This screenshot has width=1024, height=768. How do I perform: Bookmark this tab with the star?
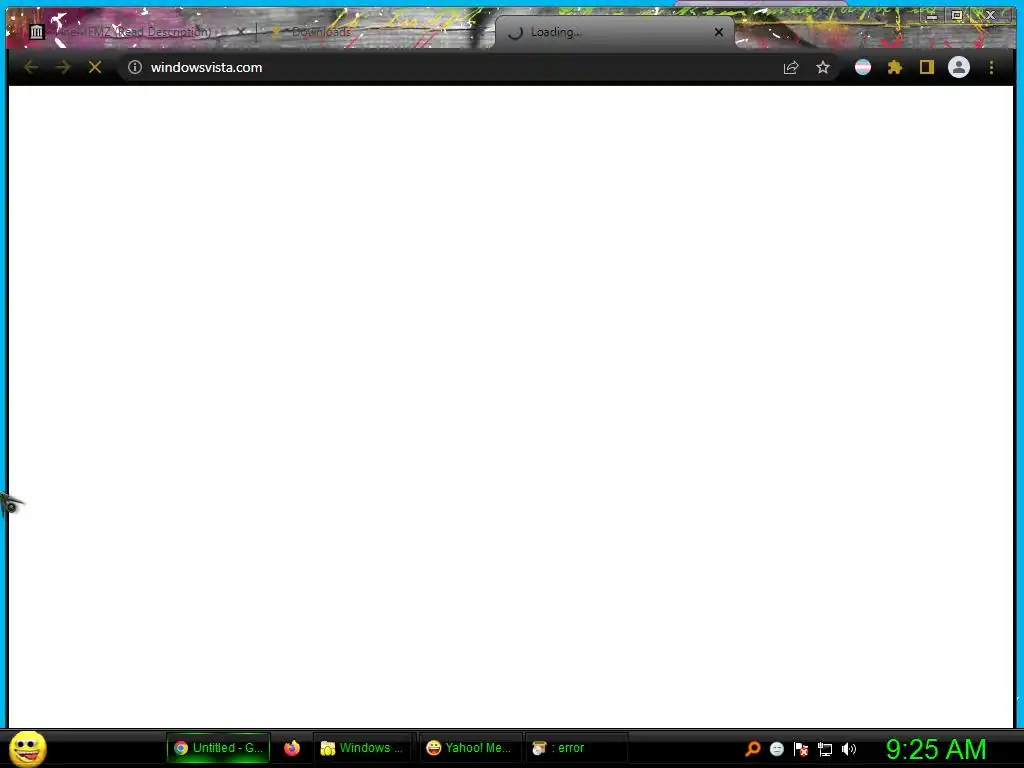[x=823, y=67]
